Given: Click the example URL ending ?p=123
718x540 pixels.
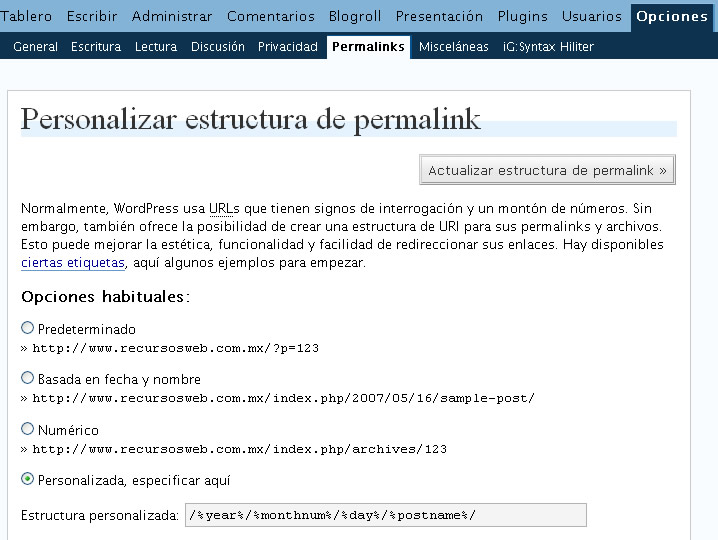Looking at the screenshot, I should [x=175, y=348].
